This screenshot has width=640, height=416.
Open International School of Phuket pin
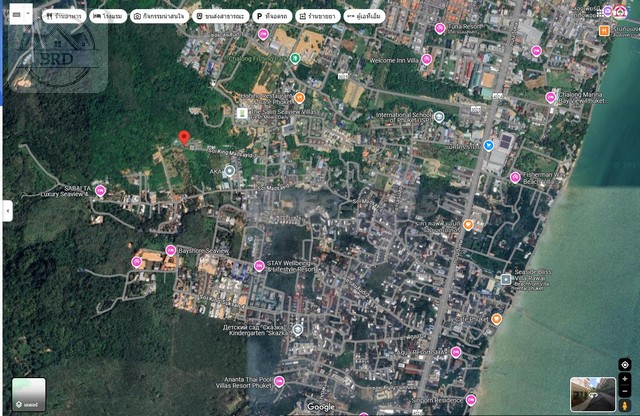(x=439, y=118)
